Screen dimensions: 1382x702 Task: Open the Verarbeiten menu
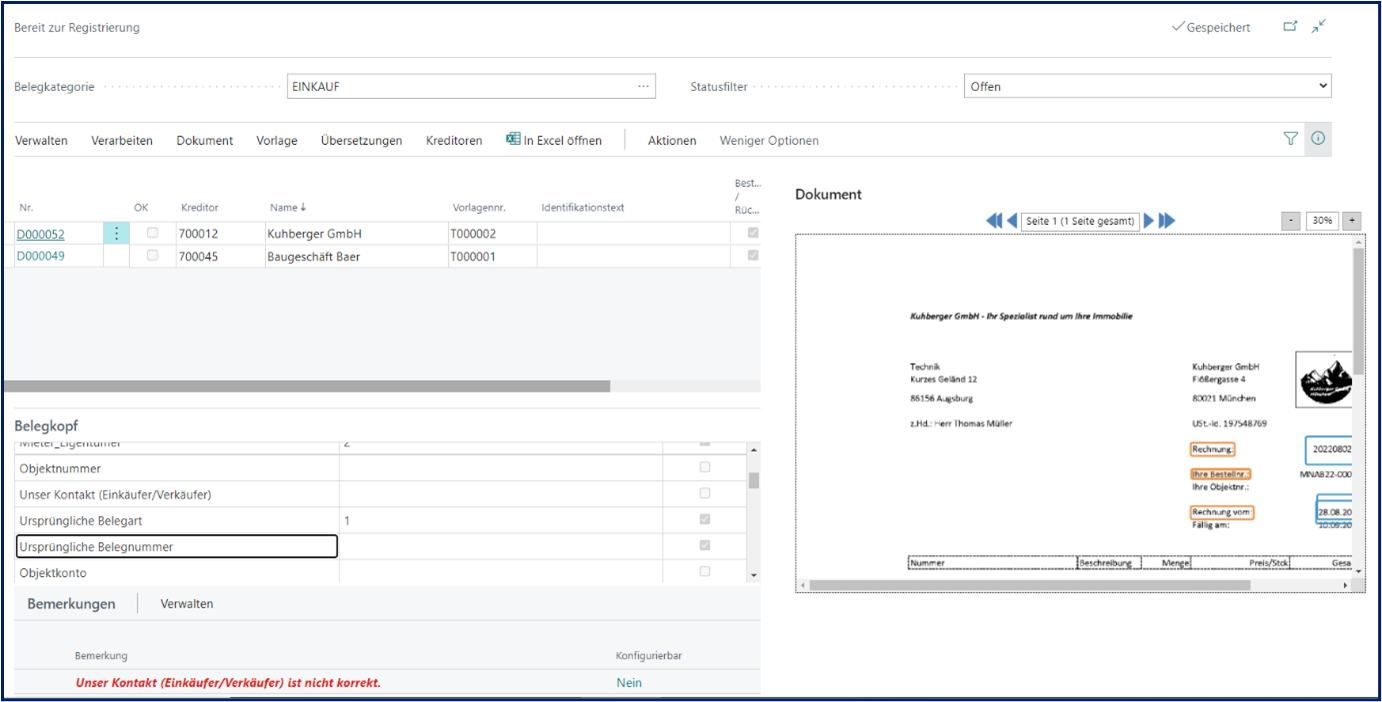122,141
